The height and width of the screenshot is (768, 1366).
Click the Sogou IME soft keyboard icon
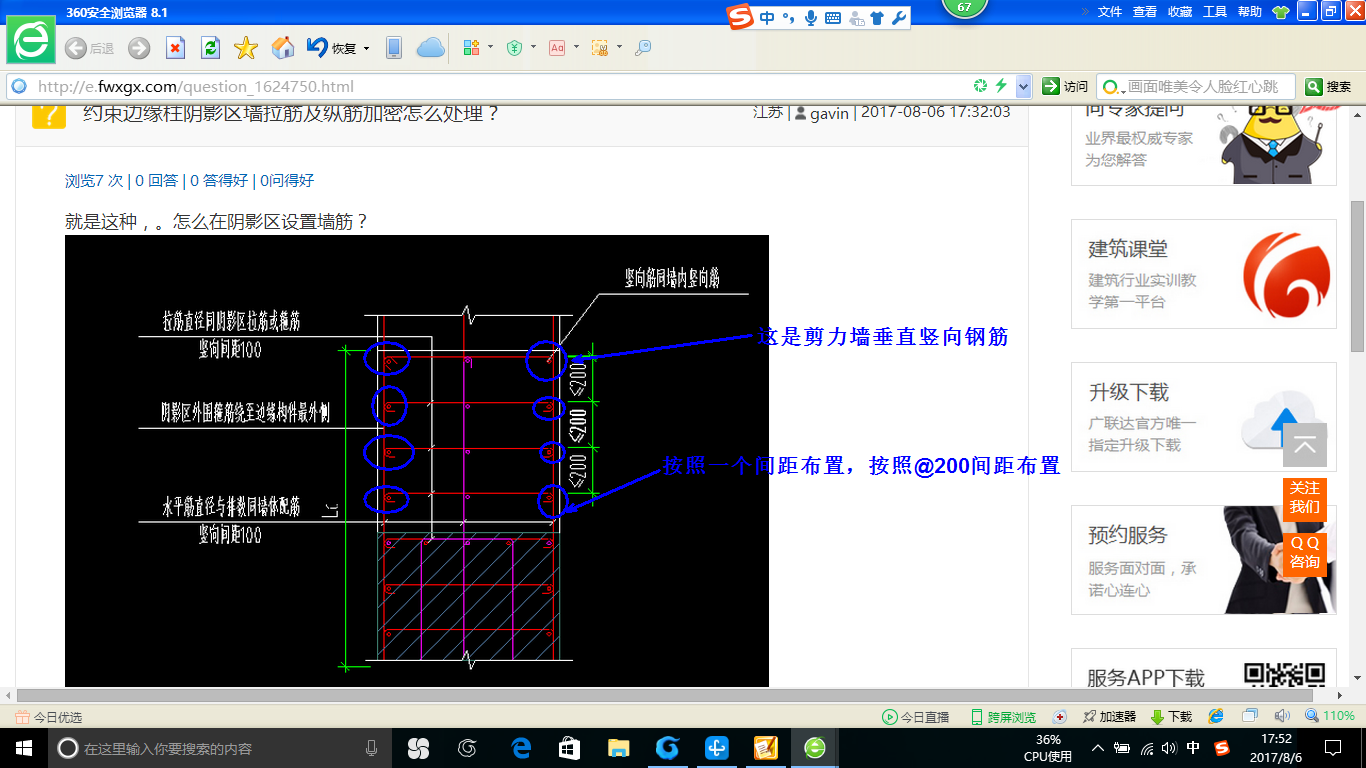coord(832,18)
